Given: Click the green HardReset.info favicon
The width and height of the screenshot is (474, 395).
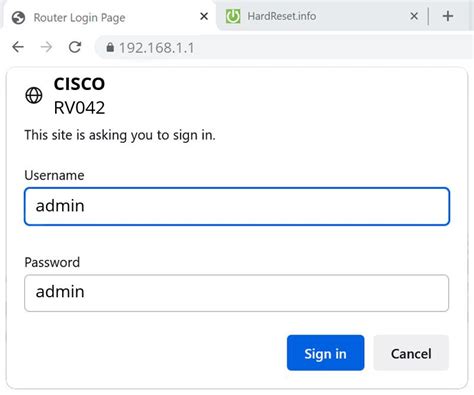Looking at the screenshot, I should (233, 16).
